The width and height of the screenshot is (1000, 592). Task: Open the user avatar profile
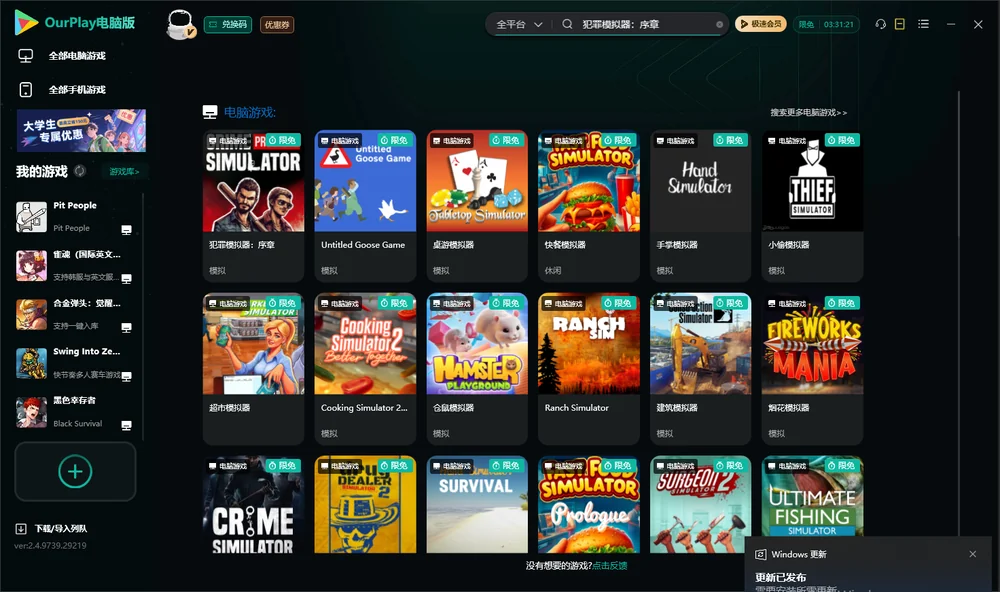(180, 24)
